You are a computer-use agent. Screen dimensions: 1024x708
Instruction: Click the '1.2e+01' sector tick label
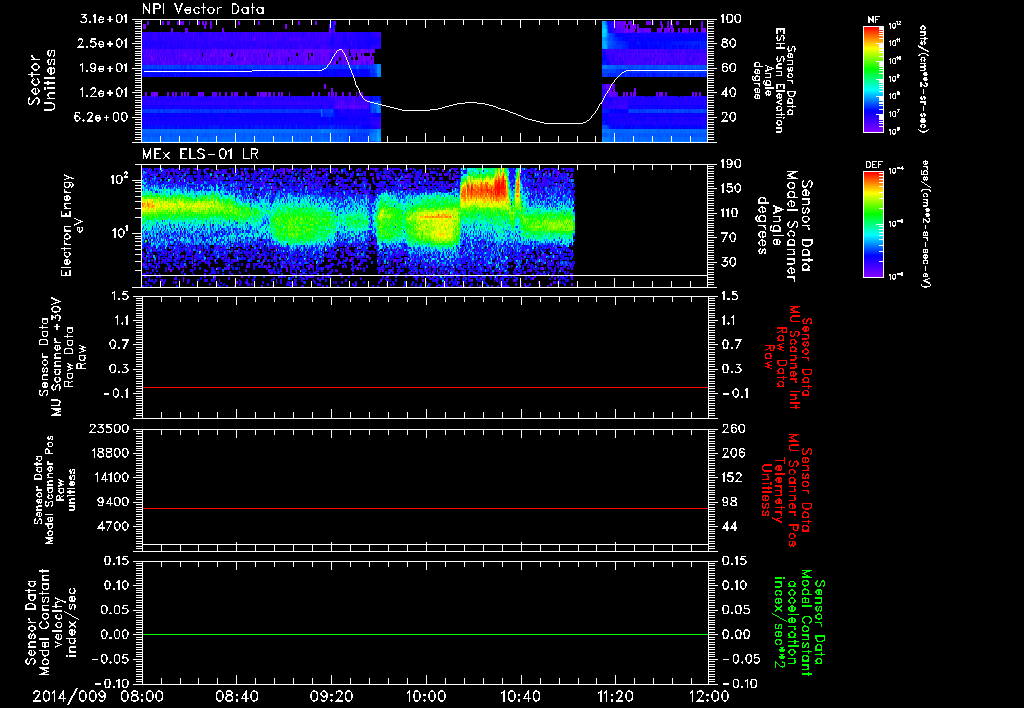tap(104, 93)
